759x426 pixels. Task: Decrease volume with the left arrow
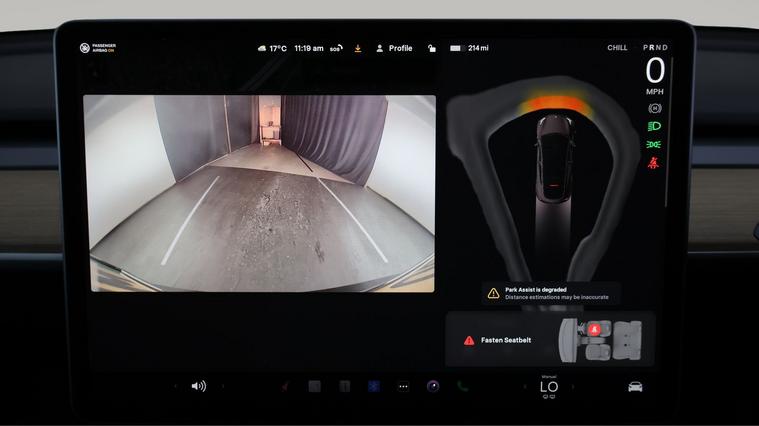tap(176, 386)
